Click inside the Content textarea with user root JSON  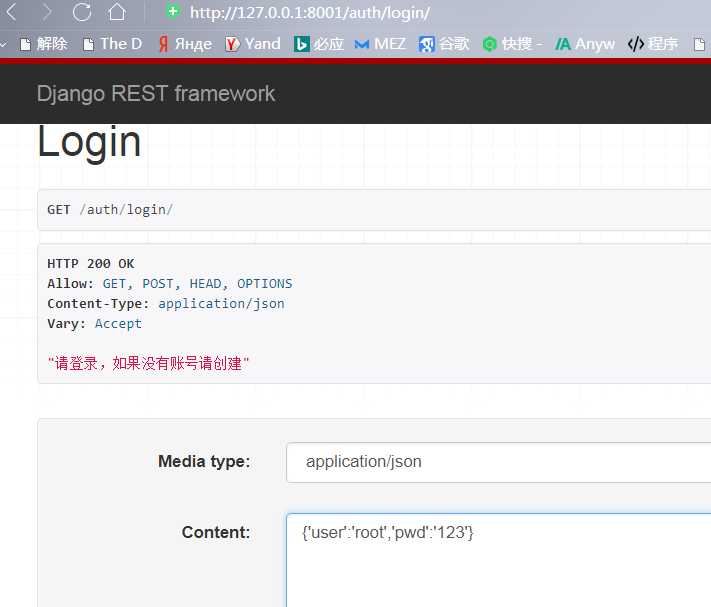[498, 560]
